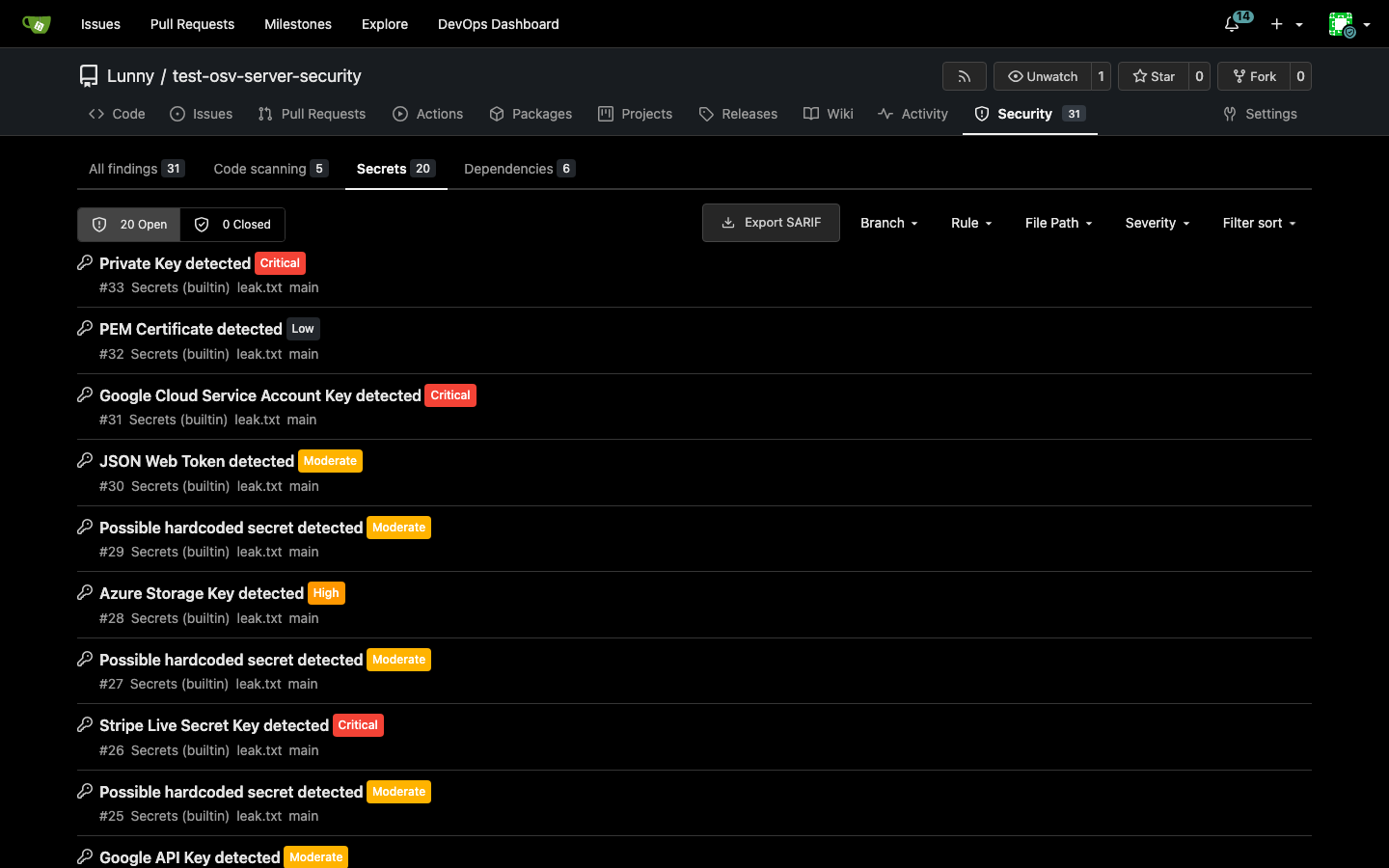1389x868 pixels.
Task: Open the Wiki tab
Action: [x=829, y=114]
